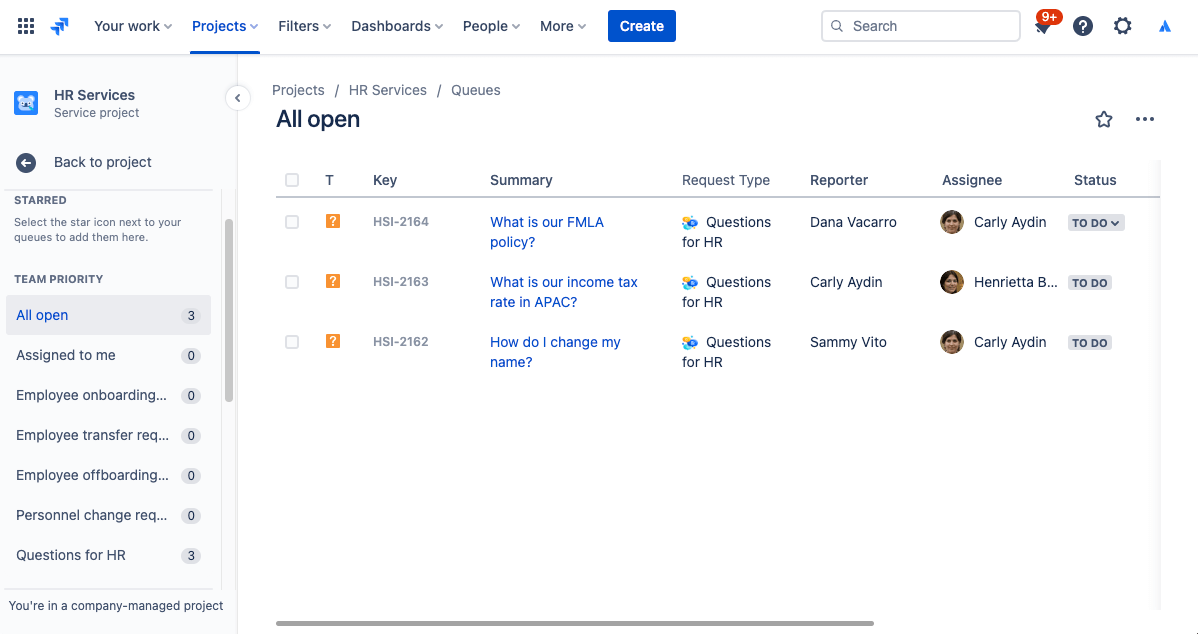Click the Create button
1198x634 pixels.
coord(641,26)
